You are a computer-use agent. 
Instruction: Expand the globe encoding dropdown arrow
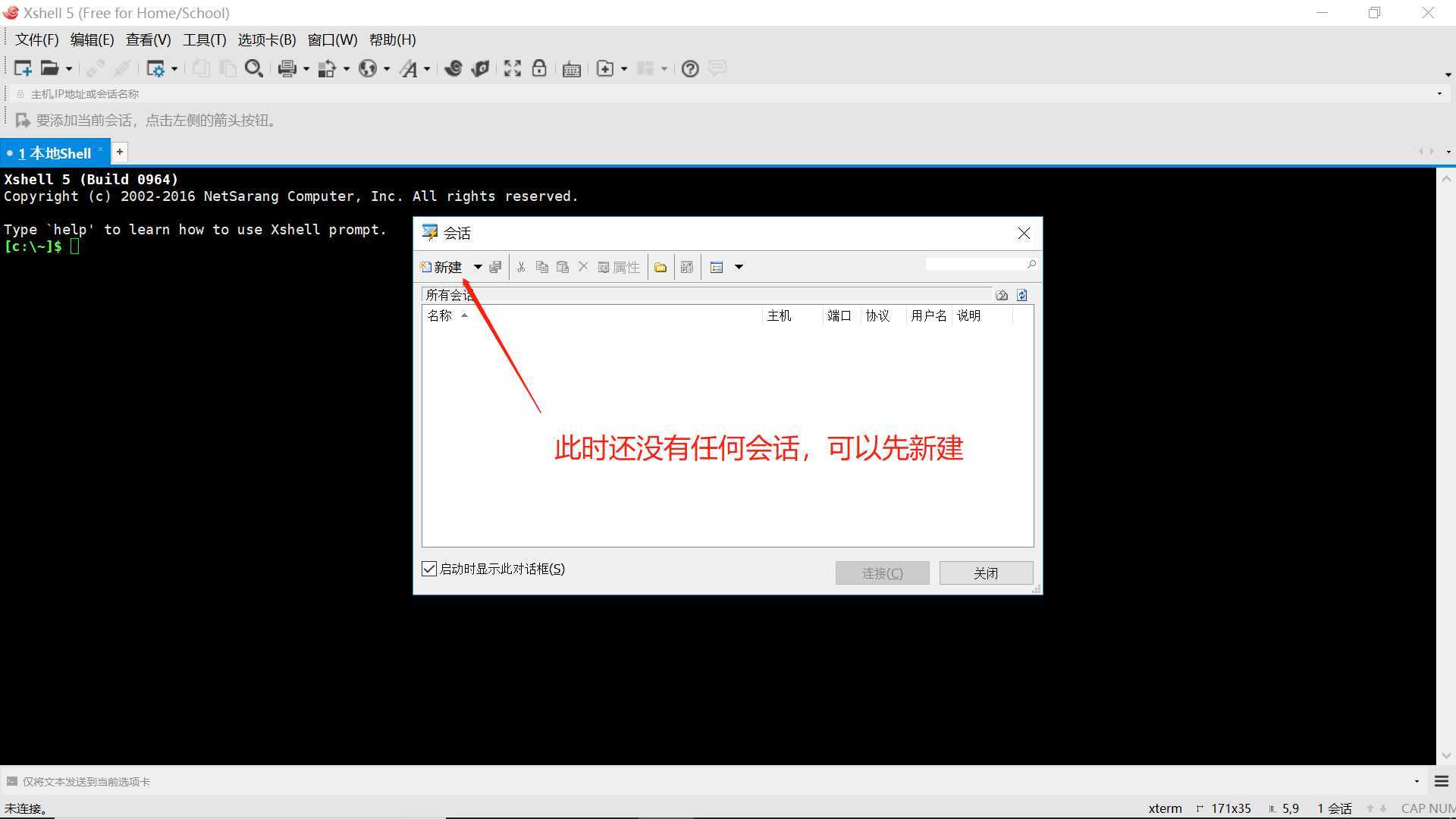click(x=387, y=69)
